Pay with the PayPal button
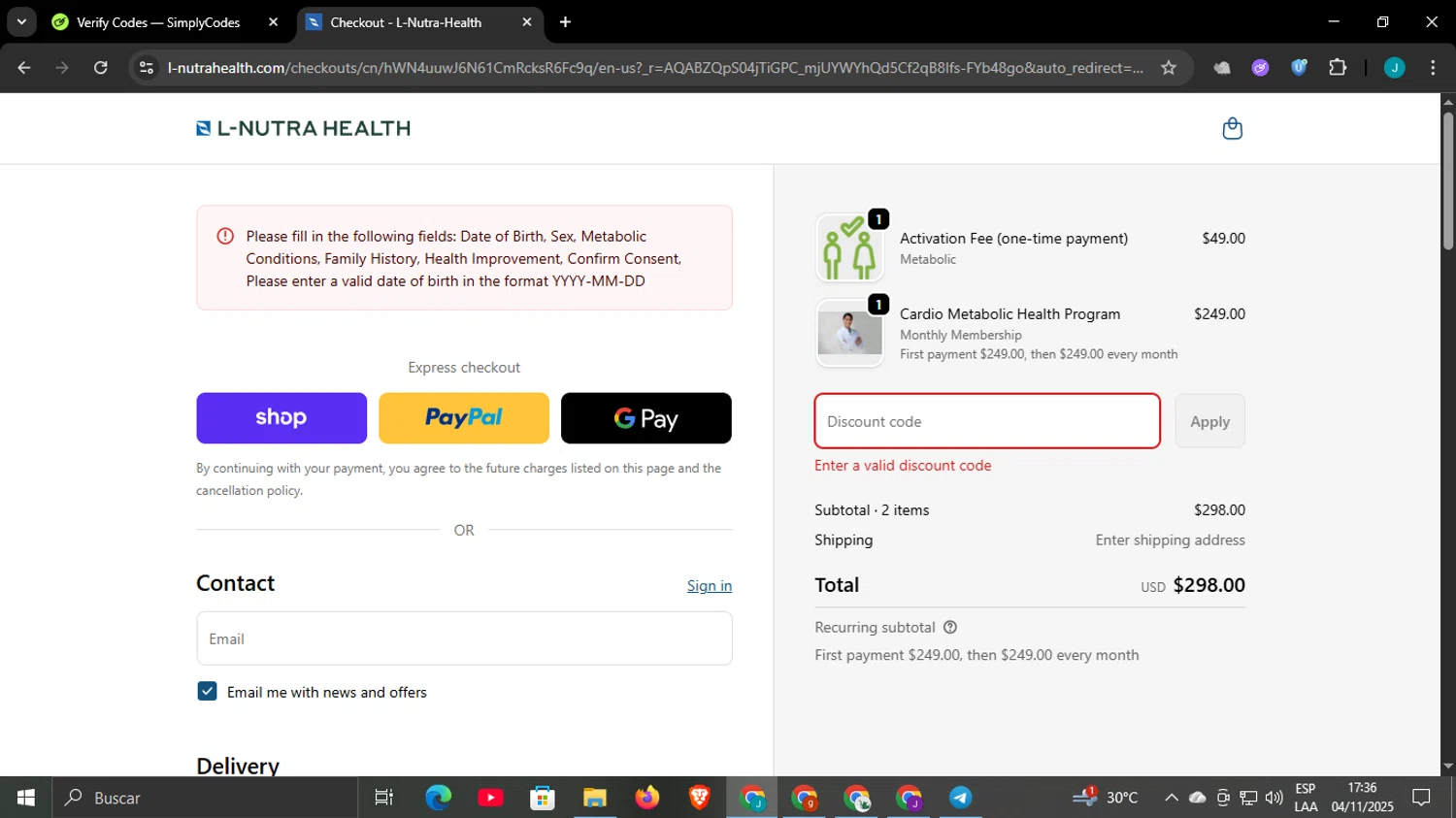Viewport: 1456px width, 818px height. [464, 418]
